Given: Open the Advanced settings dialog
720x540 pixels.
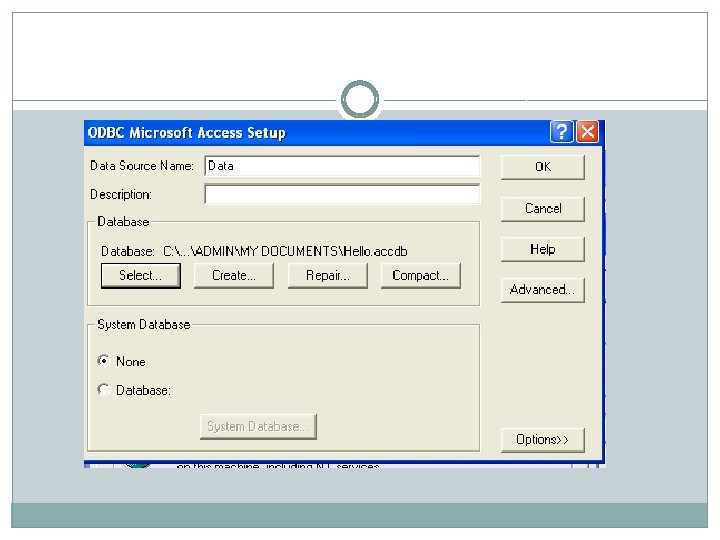Looking at the screenshot, I should point(542,290).
